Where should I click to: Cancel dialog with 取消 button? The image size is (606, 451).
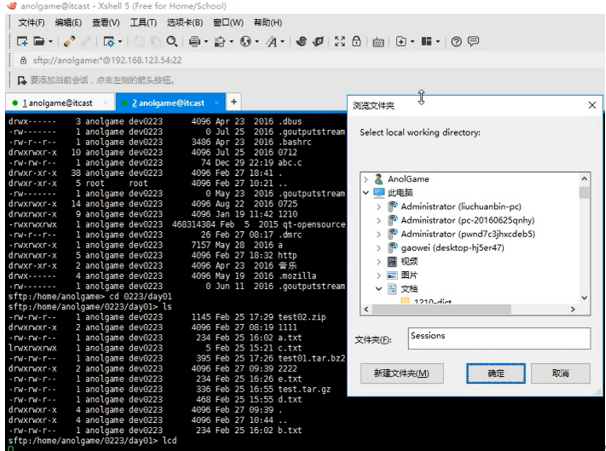pos(560,373)
